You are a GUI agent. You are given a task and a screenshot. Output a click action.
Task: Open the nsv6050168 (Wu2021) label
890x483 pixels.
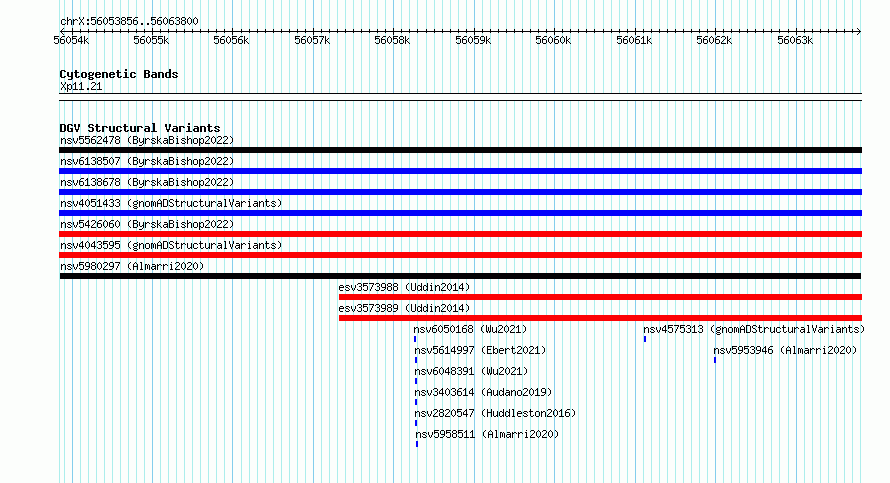point(470,330)
